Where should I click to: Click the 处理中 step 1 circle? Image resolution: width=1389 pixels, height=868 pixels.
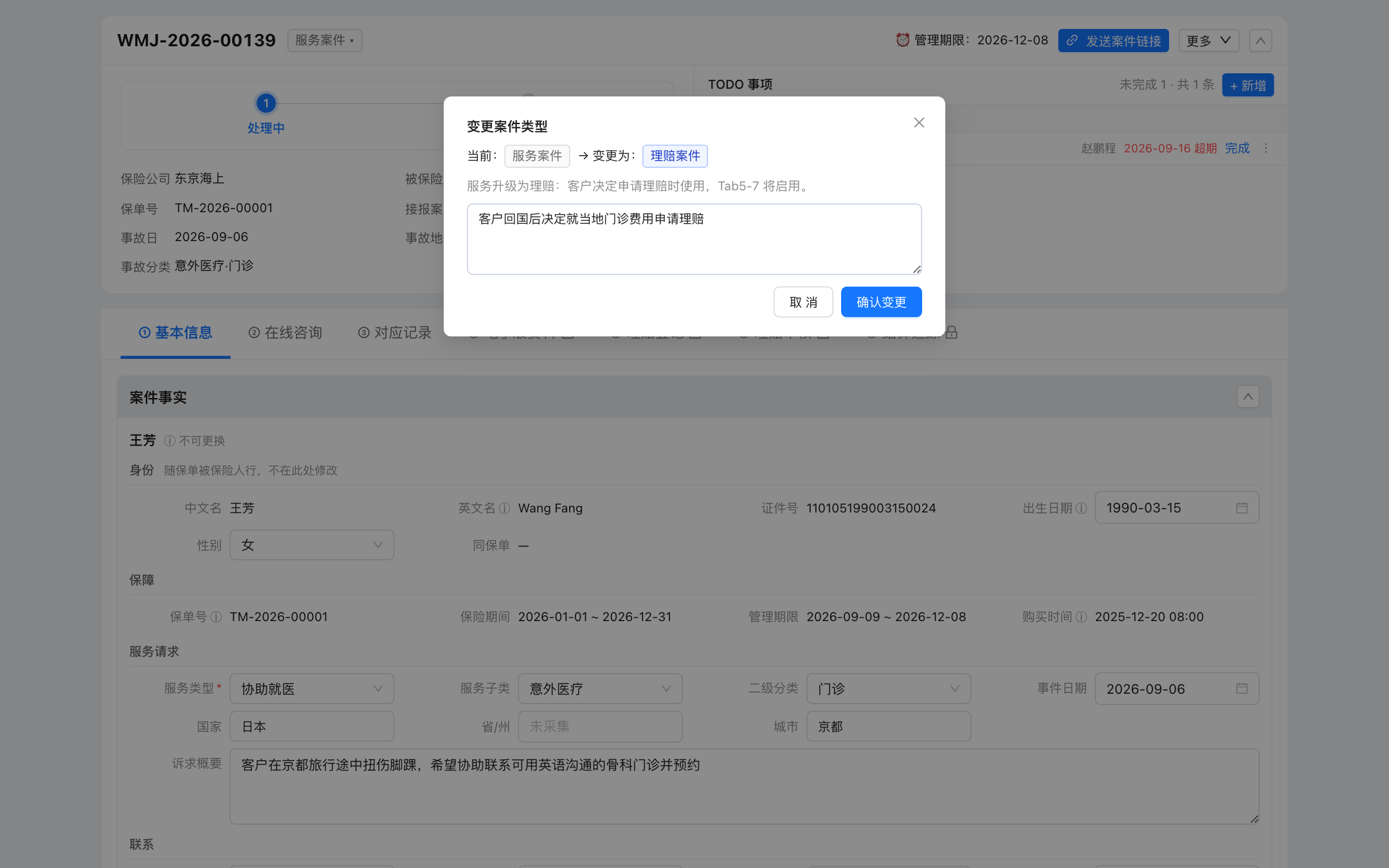[266, 103]
